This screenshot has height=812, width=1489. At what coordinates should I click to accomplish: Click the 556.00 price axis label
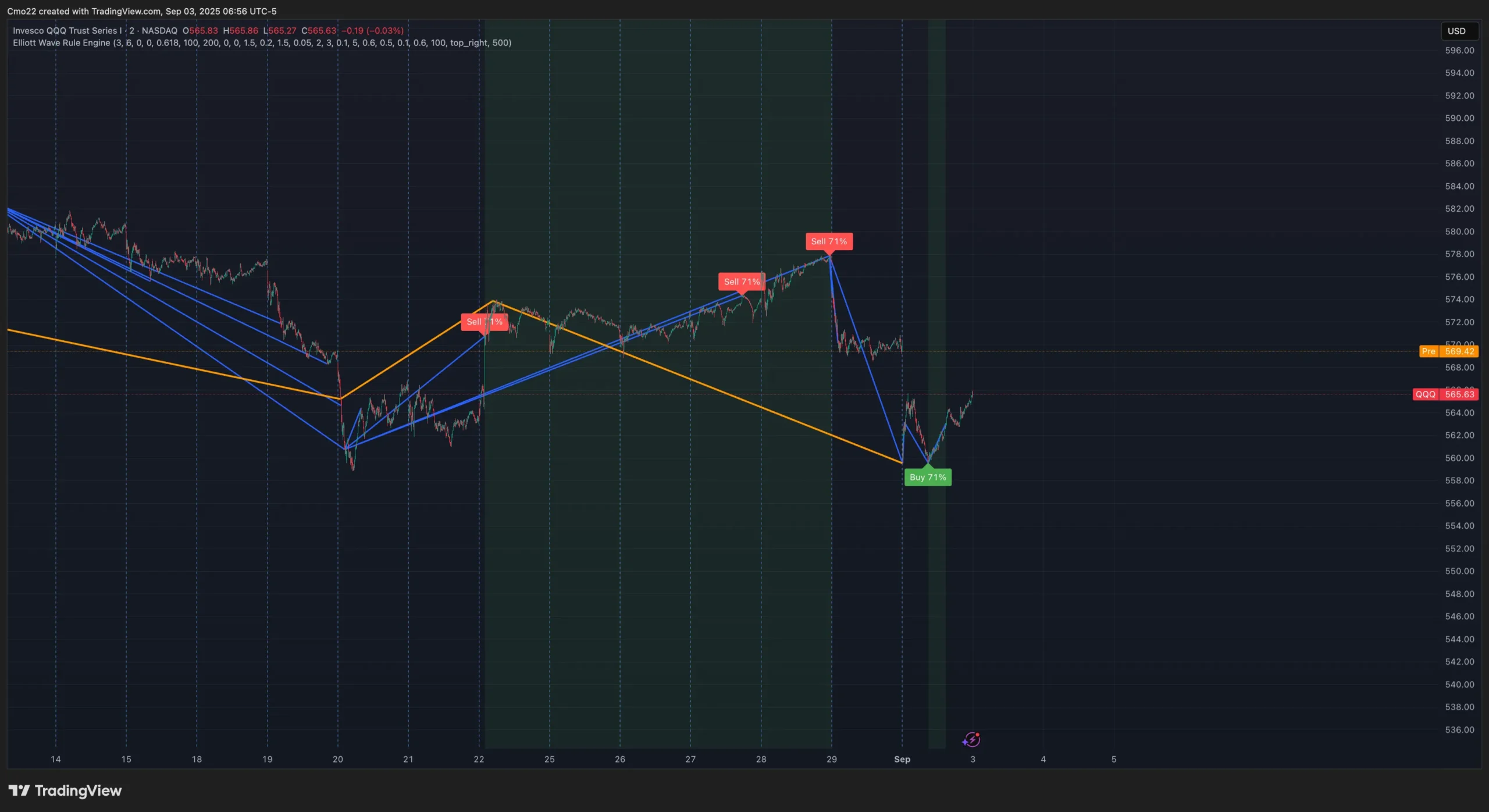[x=1459, y=504]
